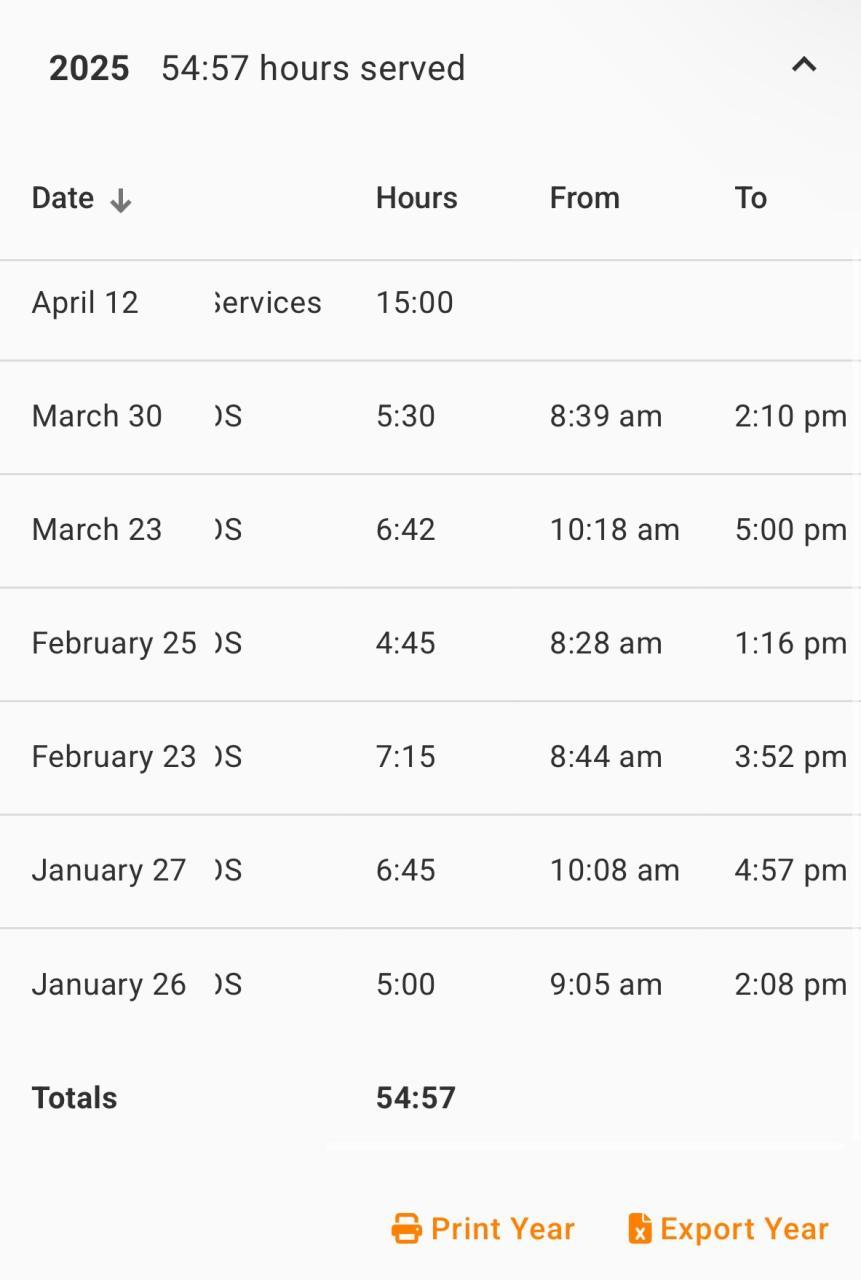Select the March 23 entry

click(x=97, y=530)
